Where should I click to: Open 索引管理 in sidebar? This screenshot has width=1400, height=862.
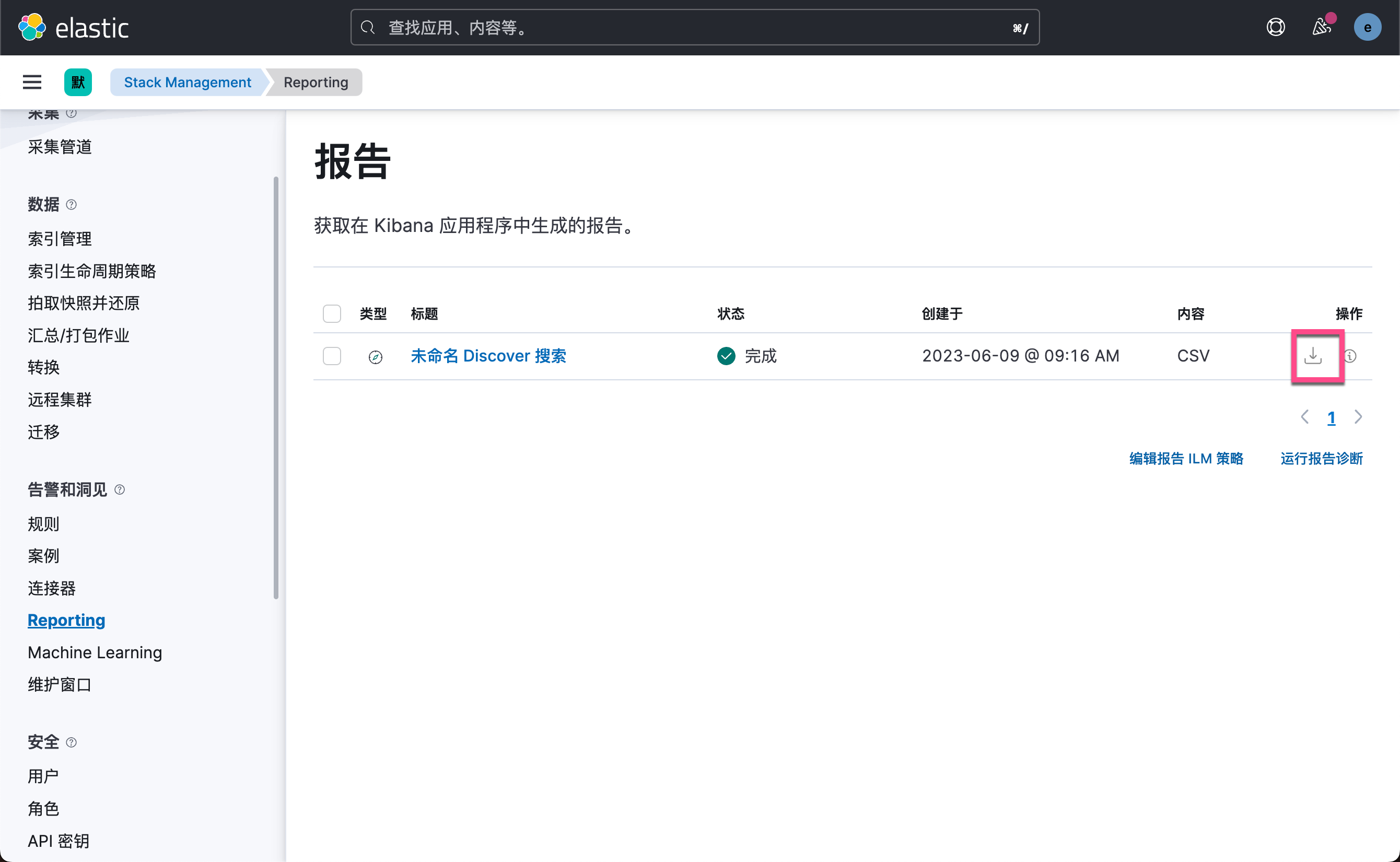(x=60, y=238)
